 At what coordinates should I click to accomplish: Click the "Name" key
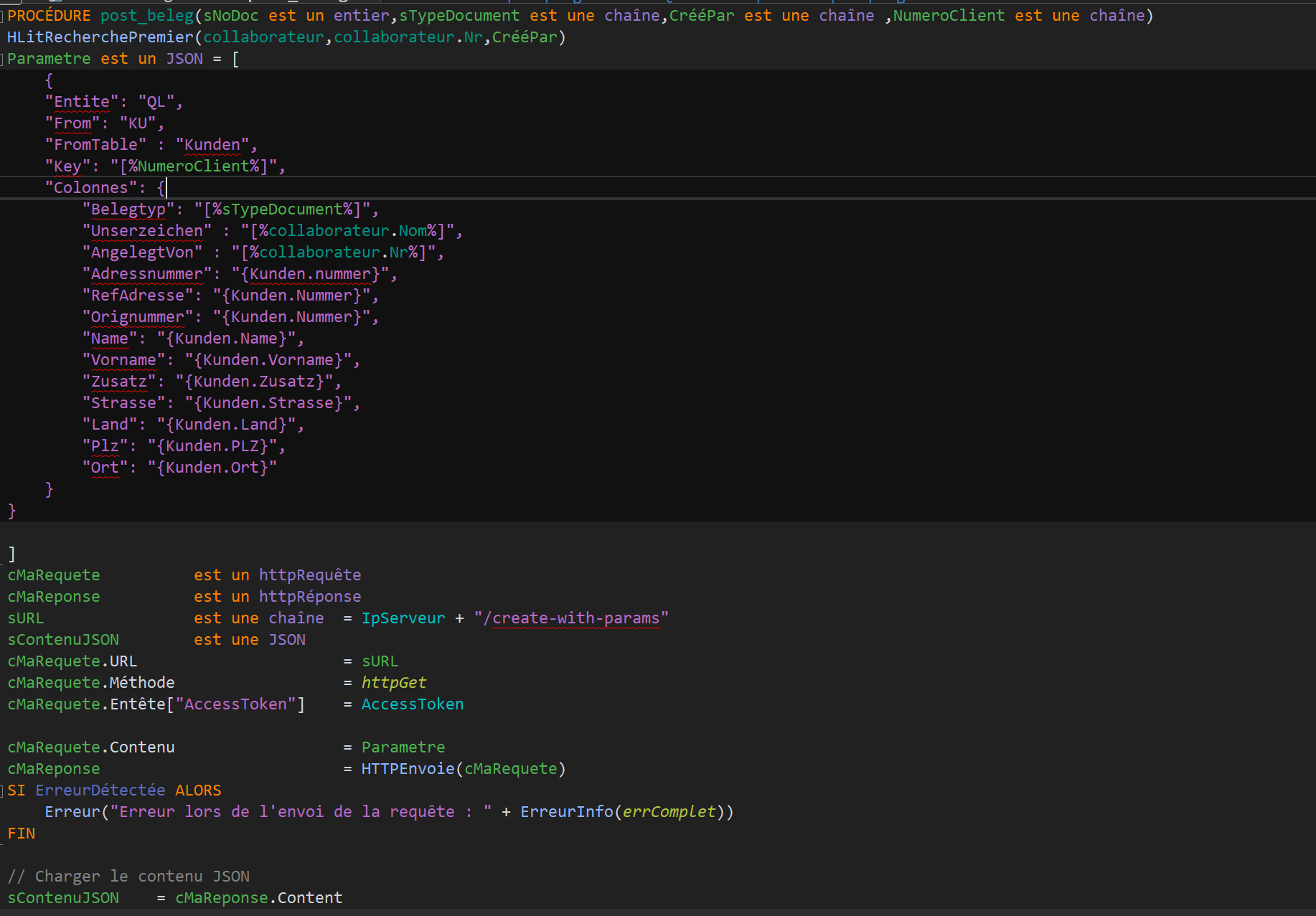110,339
